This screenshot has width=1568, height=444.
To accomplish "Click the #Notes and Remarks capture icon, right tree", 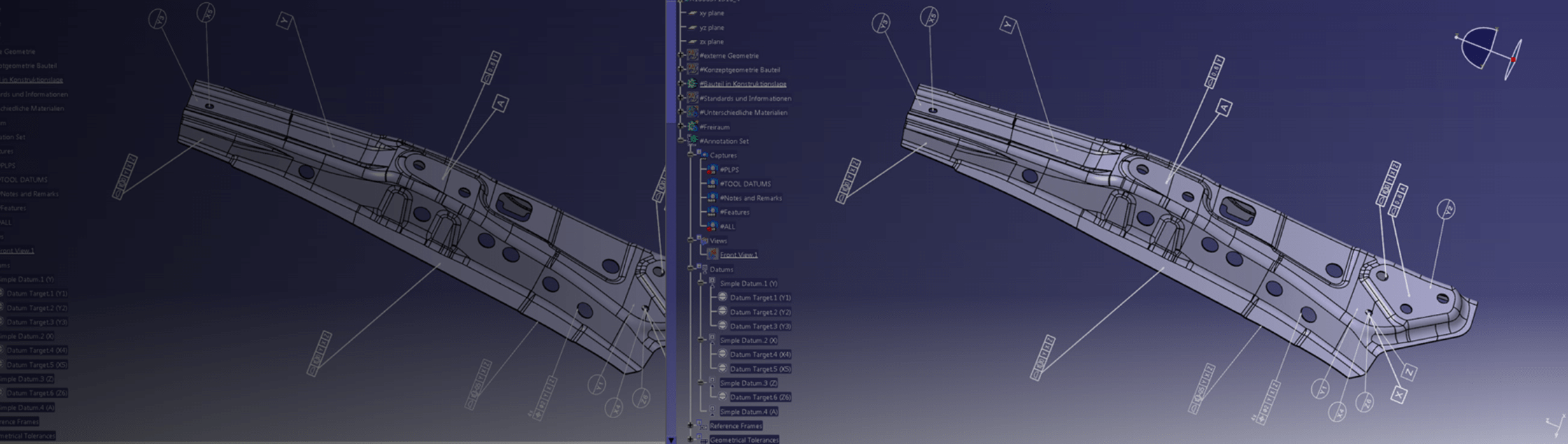I will coord(712,198).
